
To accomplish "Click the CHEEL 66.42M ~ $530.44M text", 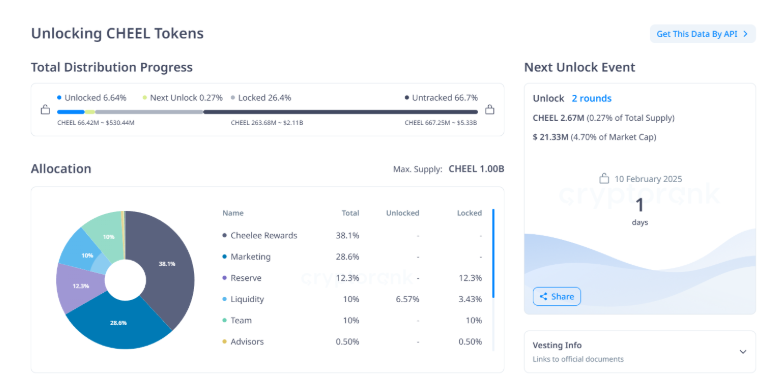I will [96, 123].
